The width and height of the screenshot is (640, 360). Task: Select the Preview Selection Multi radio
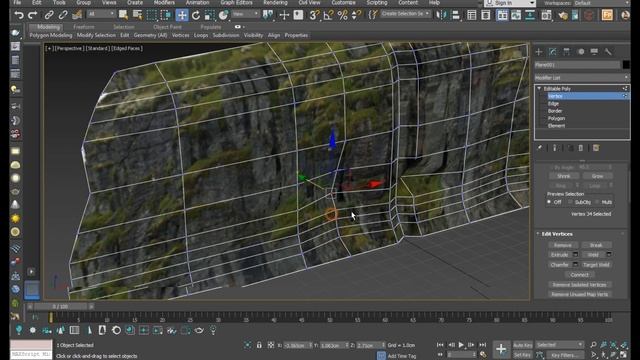pos(597,202)
